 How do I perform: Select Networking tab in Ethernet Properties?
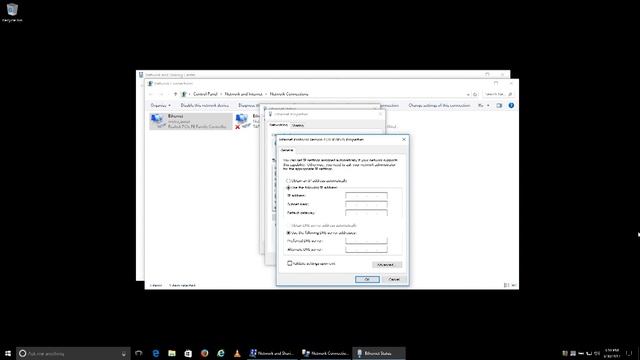coord(278,125)
